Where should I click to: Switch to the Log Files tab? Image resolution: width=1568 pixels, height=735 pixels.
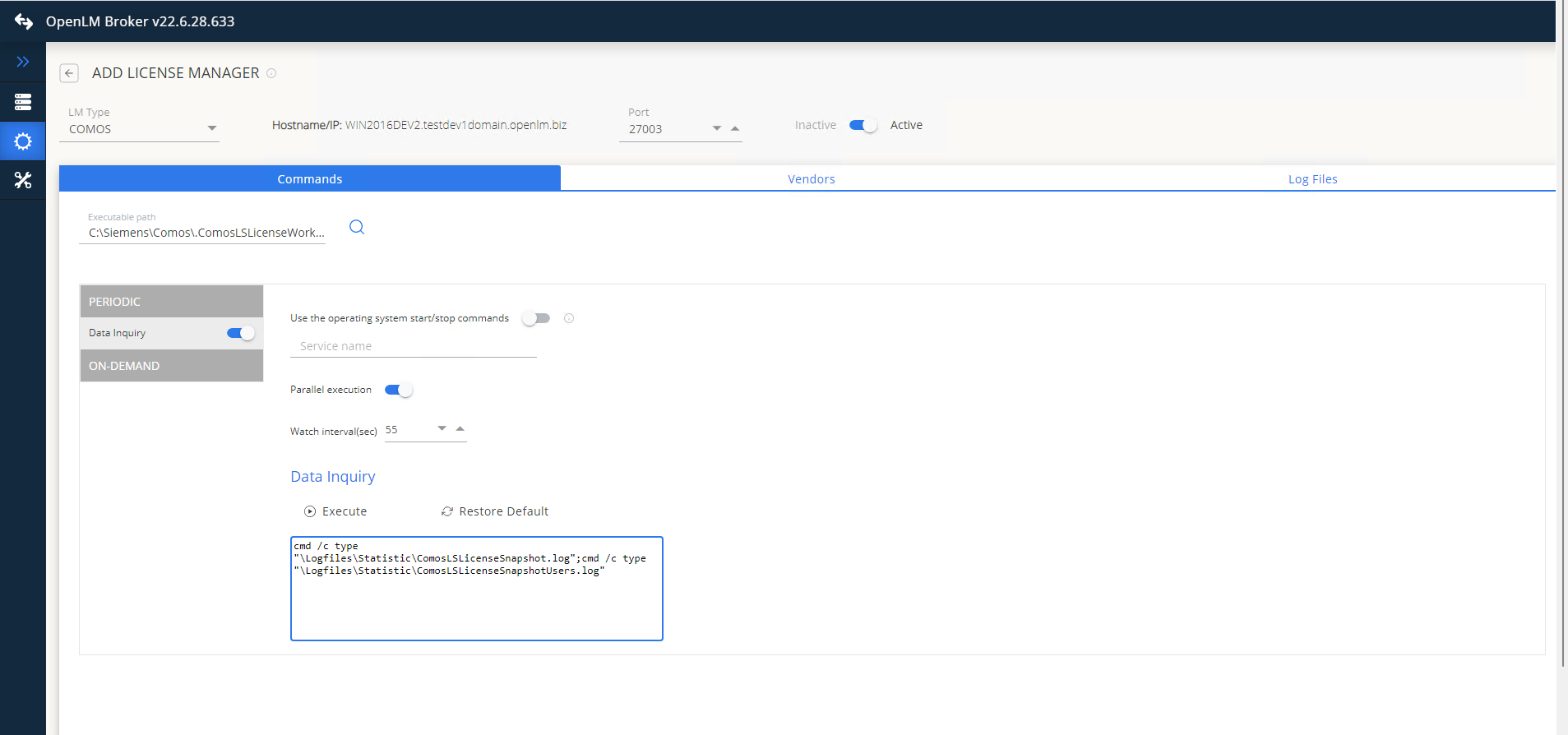tap(1312, 179)
